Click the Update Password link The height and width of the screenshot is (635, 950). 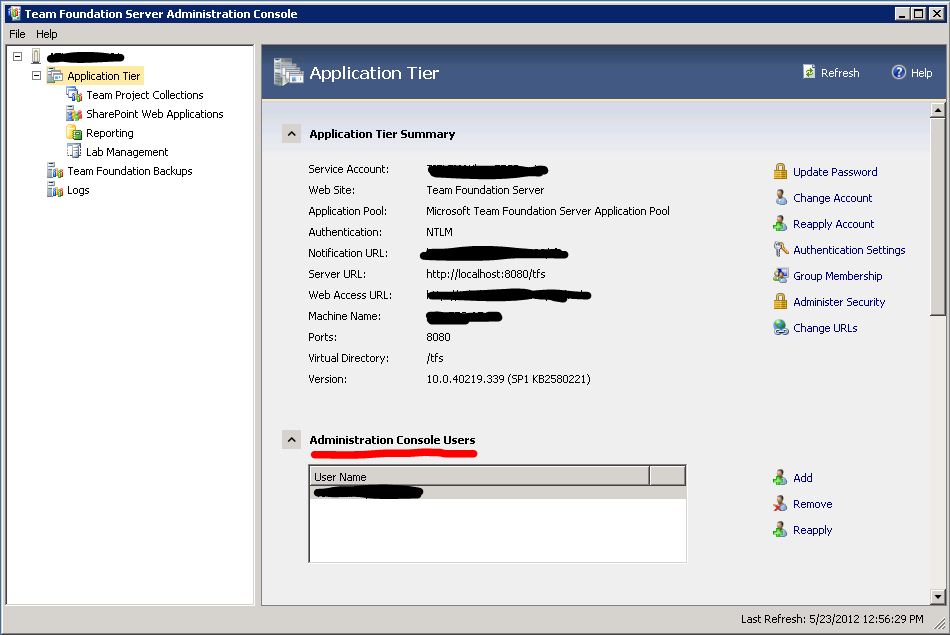pyautogui.click(x=835, y=171)
